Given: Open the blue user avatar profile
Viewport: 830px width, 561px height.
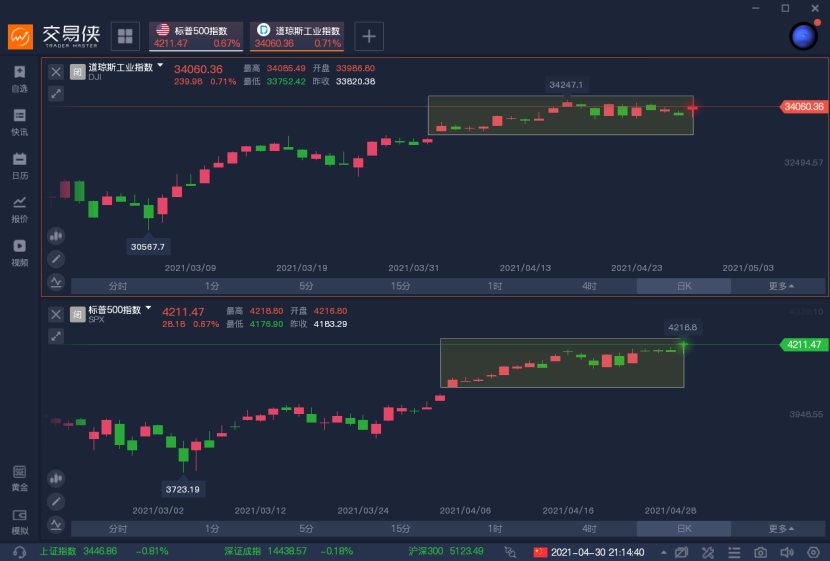Looking at the screenshot, I should 804,37.
